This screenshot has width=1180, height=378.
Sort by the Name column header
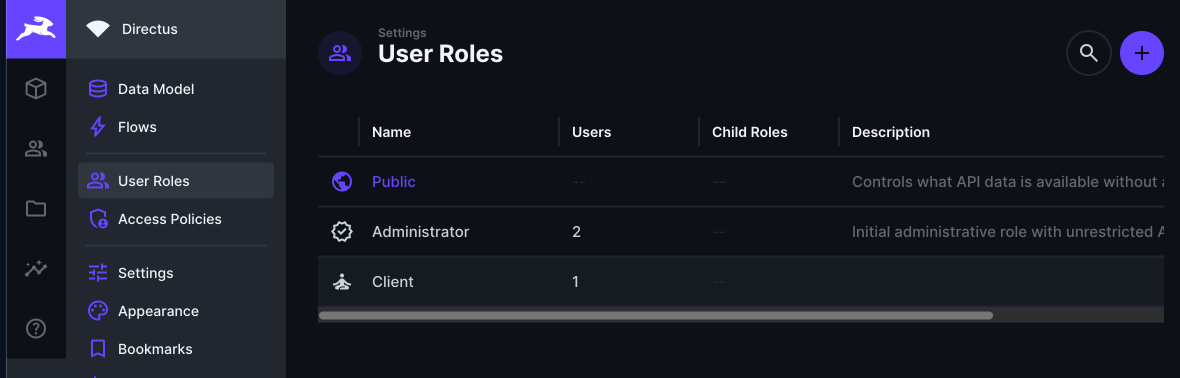[391, 132]
